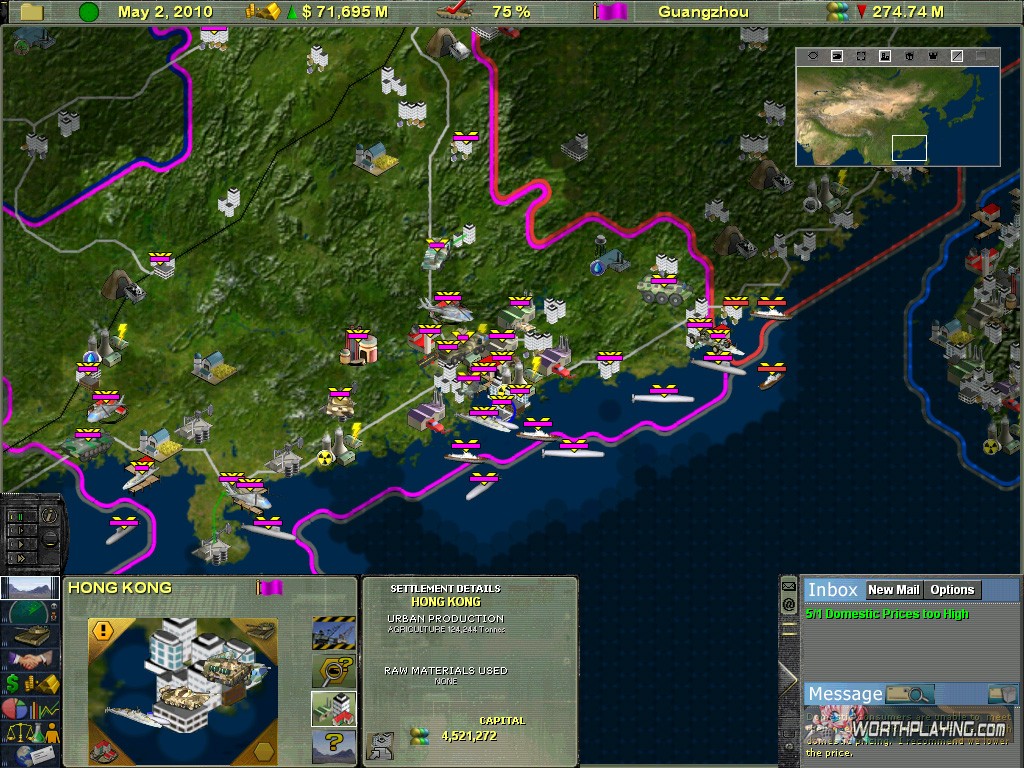Select the facilities buildings tab
The height and width of the screenshot is (768, 1024).
pyautogui.click(x=332, y=707)
